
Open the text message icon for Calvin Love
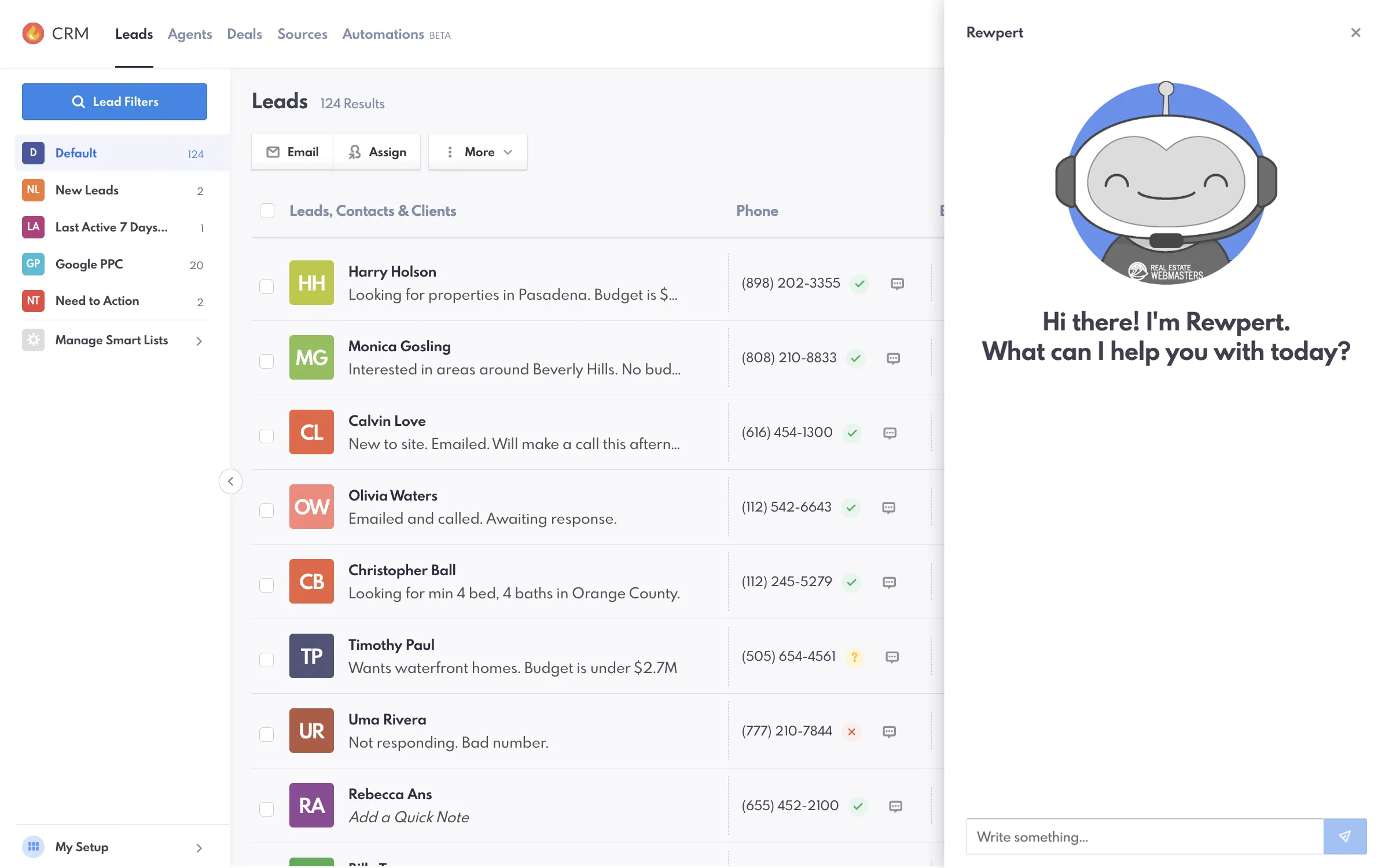click(x=890, y=433)
